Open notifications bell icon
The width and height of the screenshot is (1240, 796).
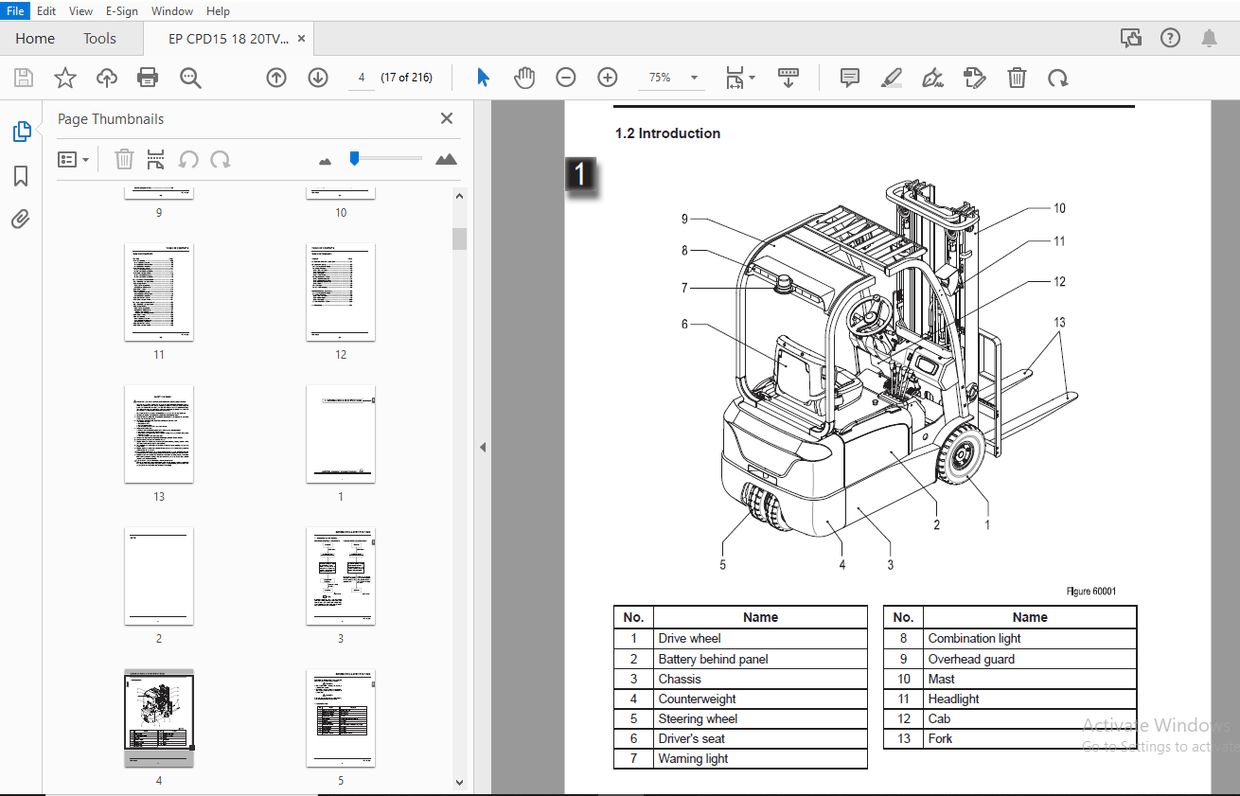click(x=1209, y=38)
